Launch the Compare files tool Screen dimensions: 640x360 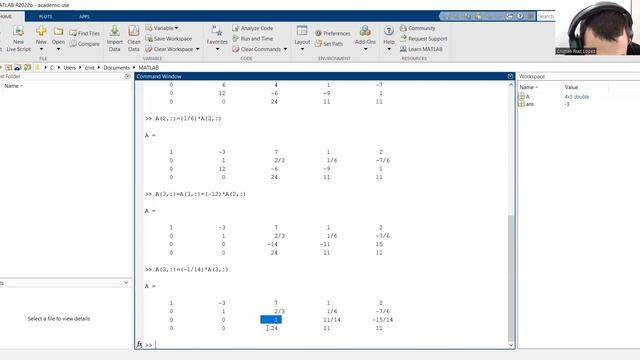pyautogui.click(x=84, y=44)
